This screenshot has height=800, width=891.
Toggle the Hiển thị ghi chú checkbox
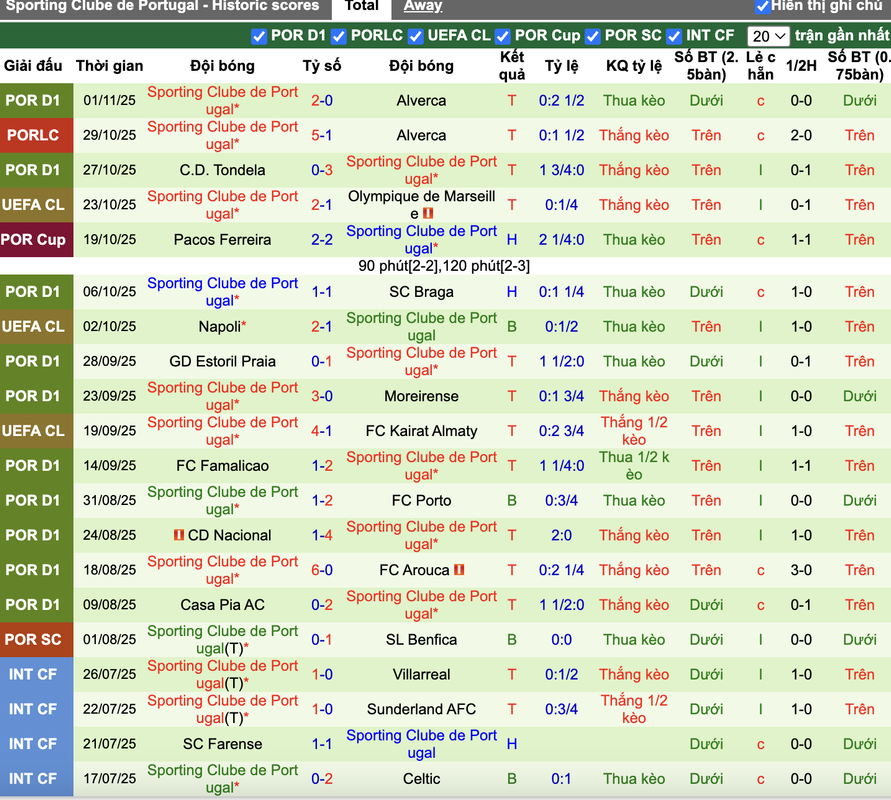click(762, 6)
